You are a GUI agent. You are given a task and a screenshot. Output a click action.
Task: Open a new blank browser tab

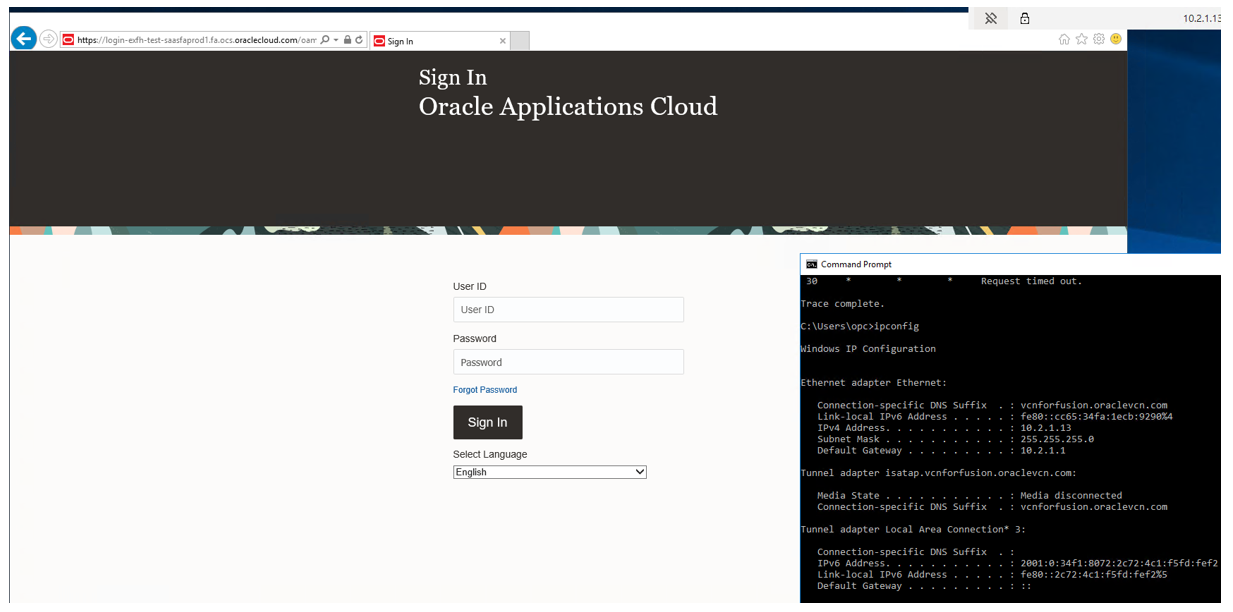click(519, 41)
